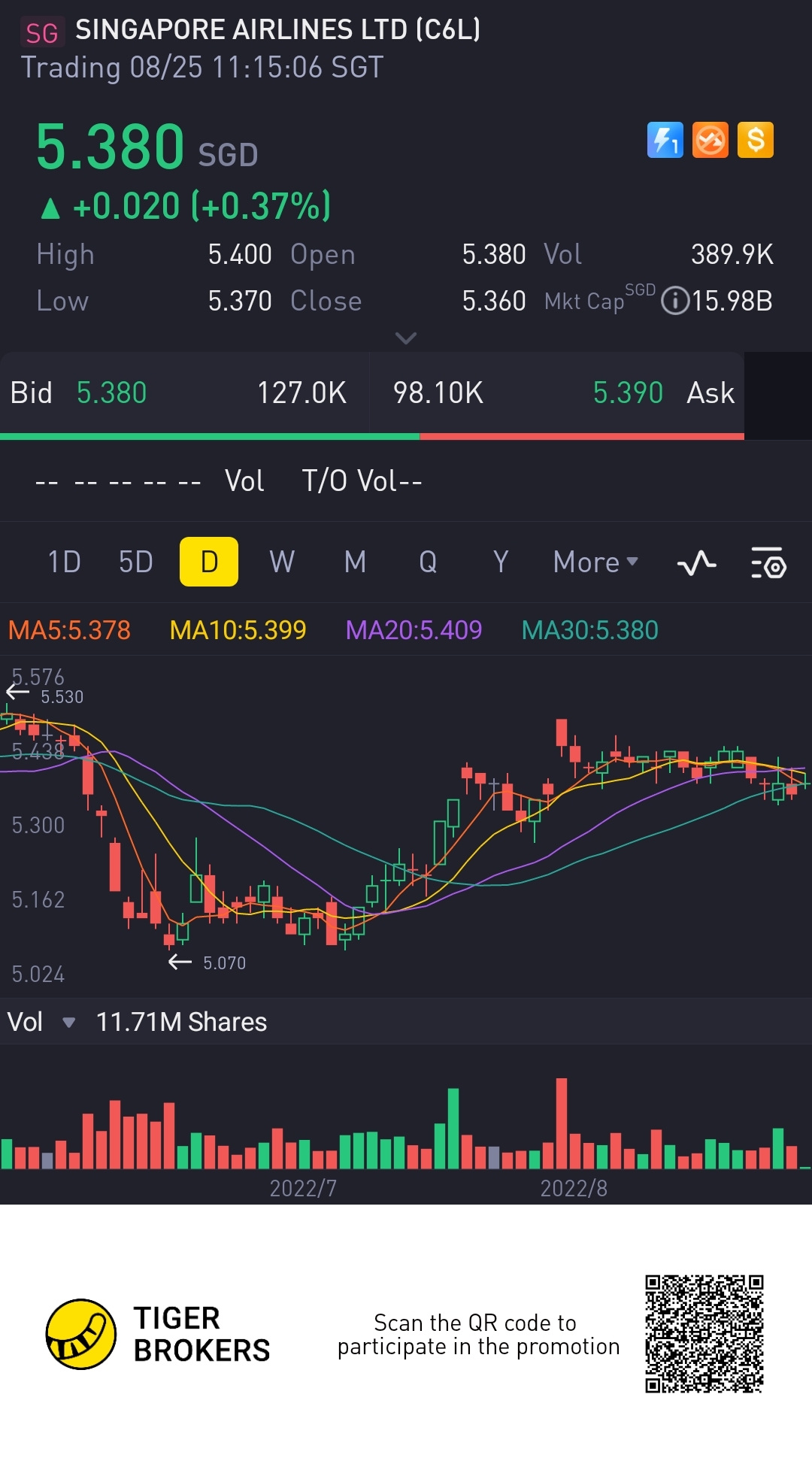Open the chart indicator waveform icon
812x1464 pixels.
697,562
